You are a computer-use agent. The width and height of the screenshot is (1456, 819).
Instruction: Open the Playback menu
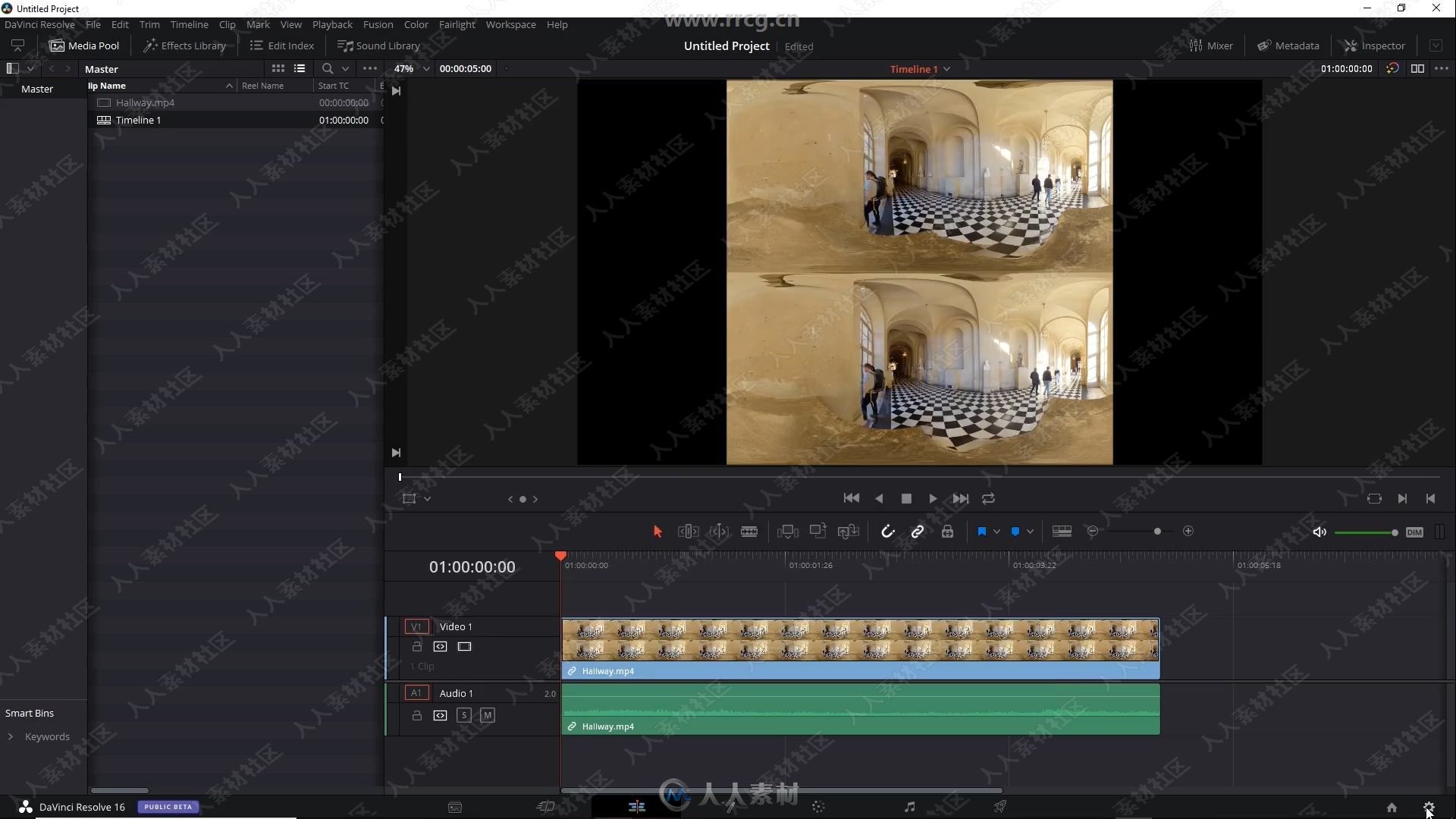[332, 24]
